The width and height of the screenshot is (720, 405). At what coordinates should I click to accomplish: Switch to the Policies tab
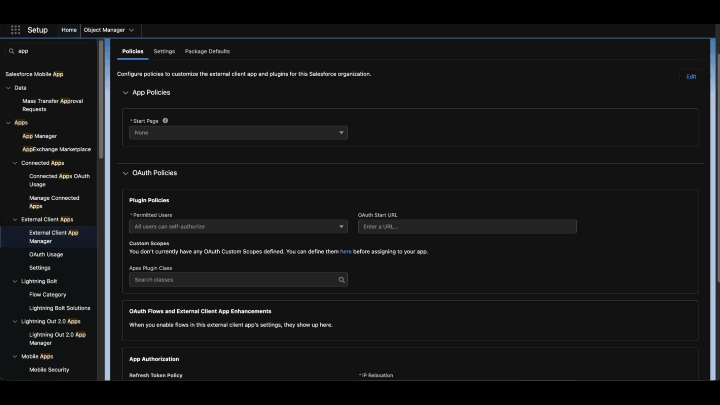(x=133, y=51)
